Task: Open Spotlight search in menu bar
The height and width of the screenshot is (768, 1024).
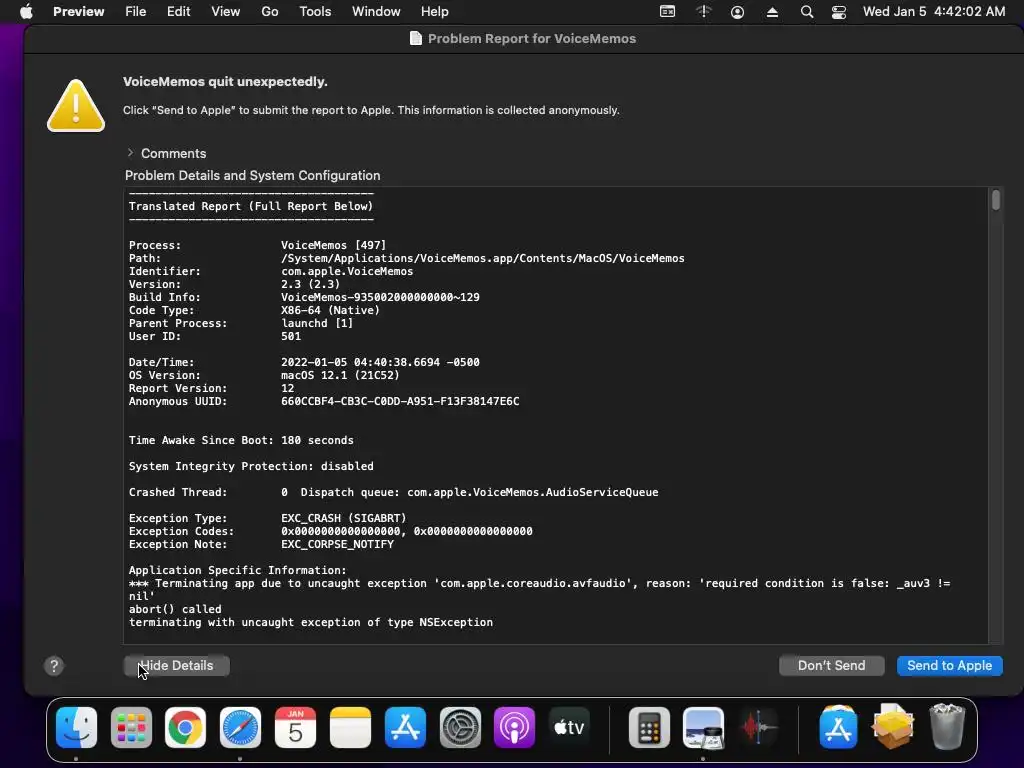Action: click(807, 12)
